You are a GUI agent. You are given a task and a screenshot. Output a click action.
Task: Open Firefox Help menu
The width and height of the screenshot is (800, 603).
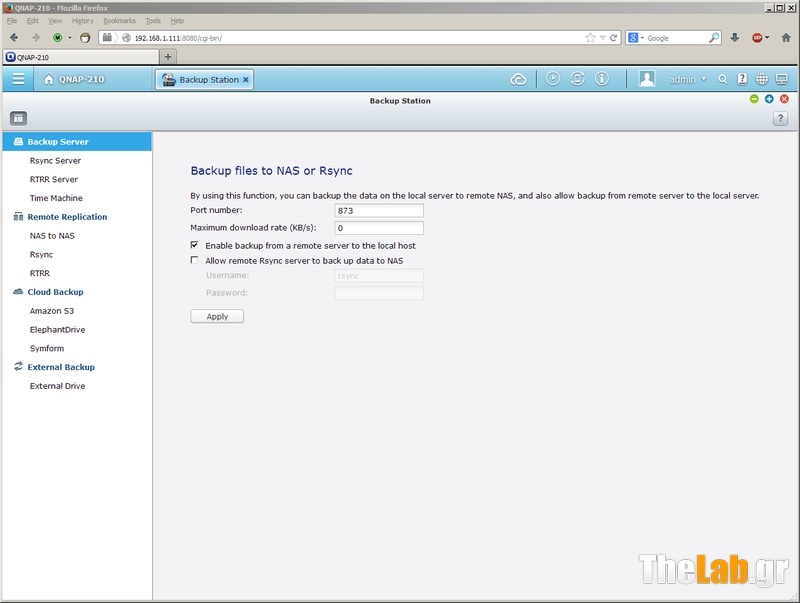click(x=177, y=21)
